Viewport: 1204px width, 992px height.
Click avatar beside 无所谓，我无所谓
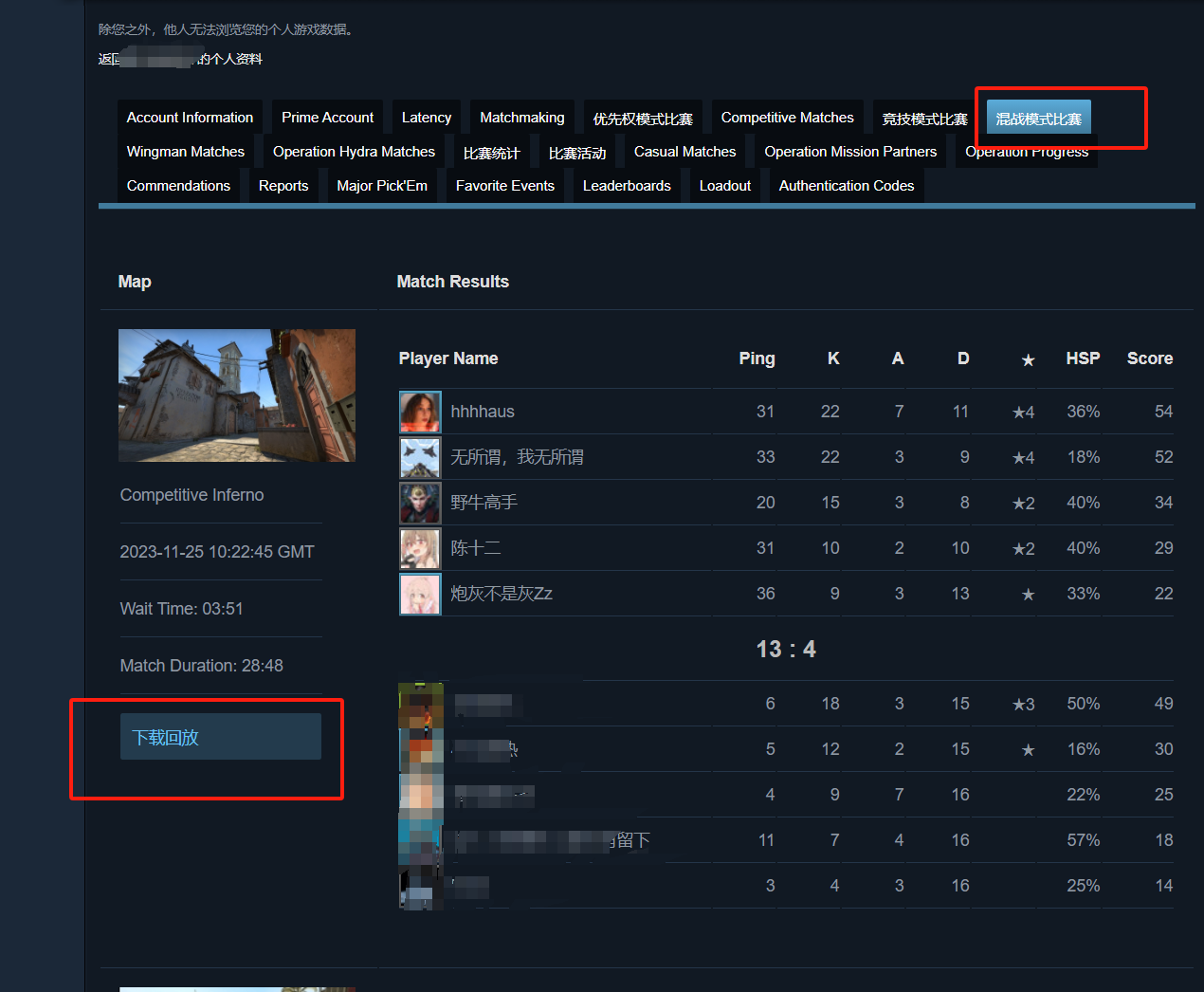click(x=420, y=457)
